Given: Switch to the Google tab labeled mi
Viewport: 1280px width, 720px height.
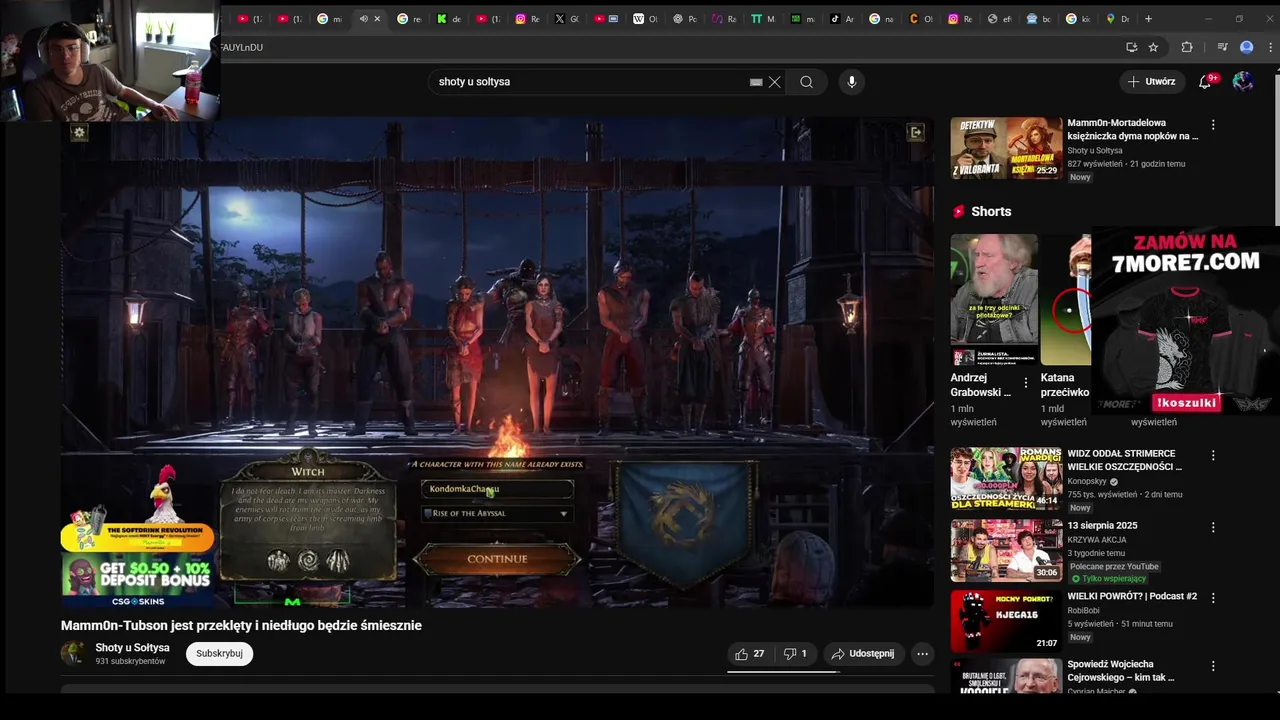Looking at the screenshot, I should [x=331, y=19].
